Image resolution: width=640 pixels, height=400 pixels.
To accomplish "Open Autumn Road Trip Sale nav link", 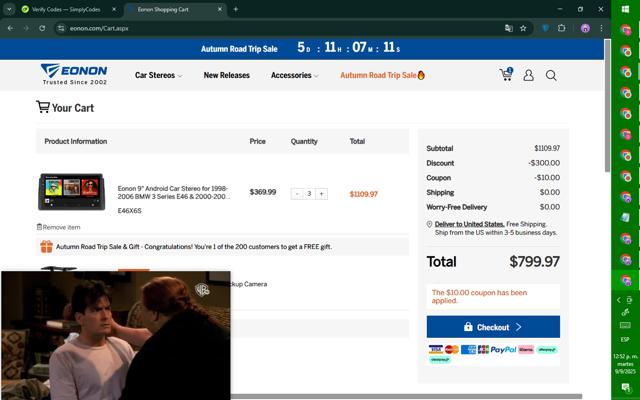I will pos(382,75).
